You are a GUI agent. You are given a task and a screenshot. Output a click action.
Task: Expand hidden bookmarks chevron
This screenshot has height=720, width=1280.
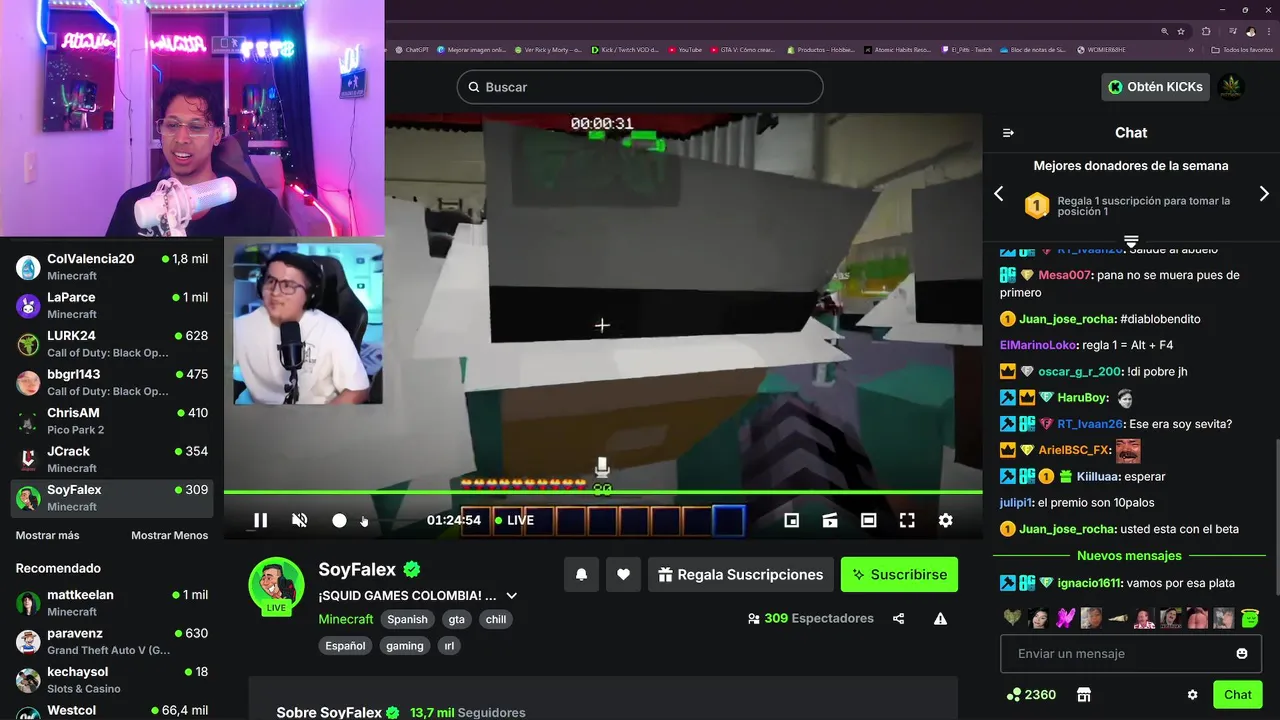(x=1191, y=49)
